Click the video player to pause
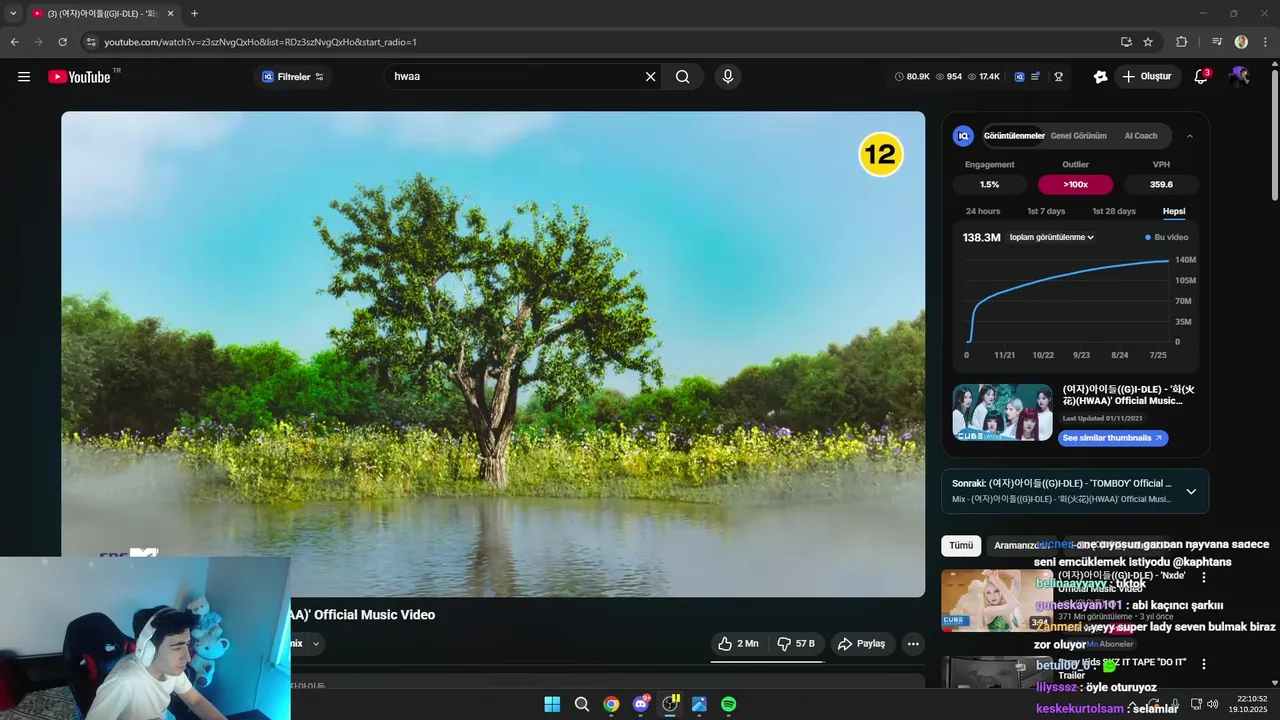Viewport: 1280px width, 720px height. (x=493, y=354)
